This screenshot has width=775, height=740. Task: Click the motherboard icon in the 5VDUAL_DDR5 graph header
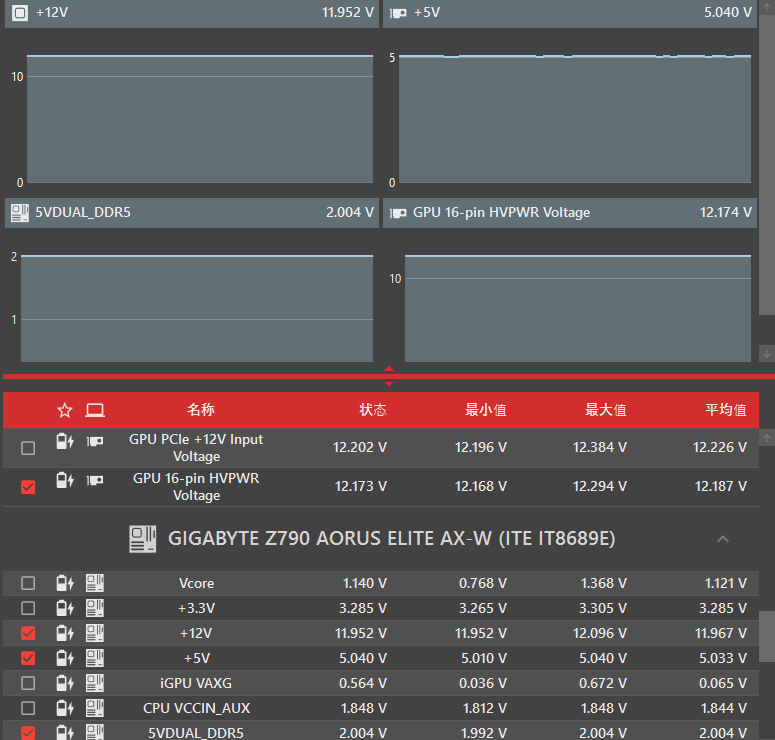click(19, 212)
